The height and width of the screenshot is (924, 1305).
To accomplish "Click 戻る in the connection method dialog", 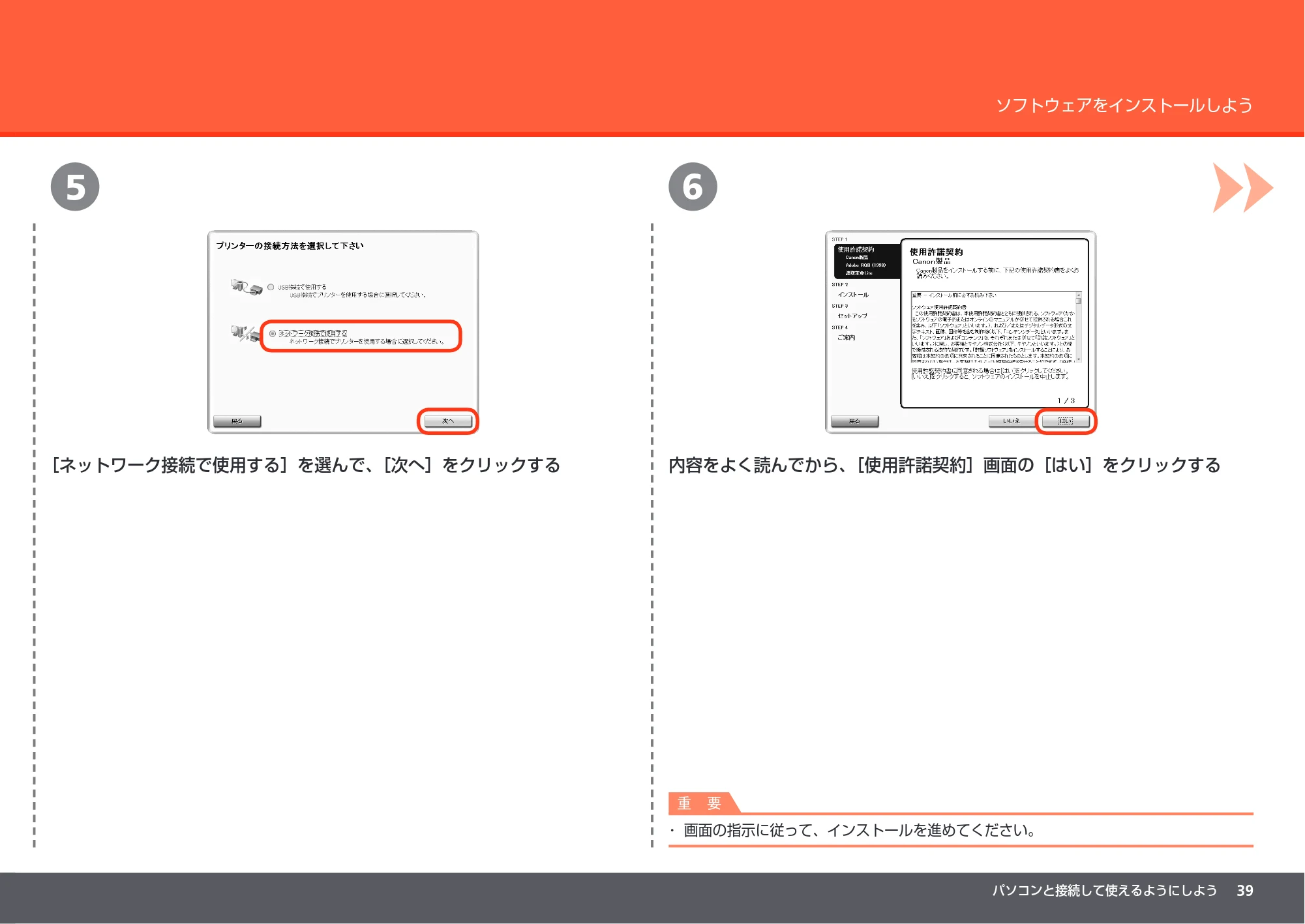I will pyautogui.click(x=237, y=421).
